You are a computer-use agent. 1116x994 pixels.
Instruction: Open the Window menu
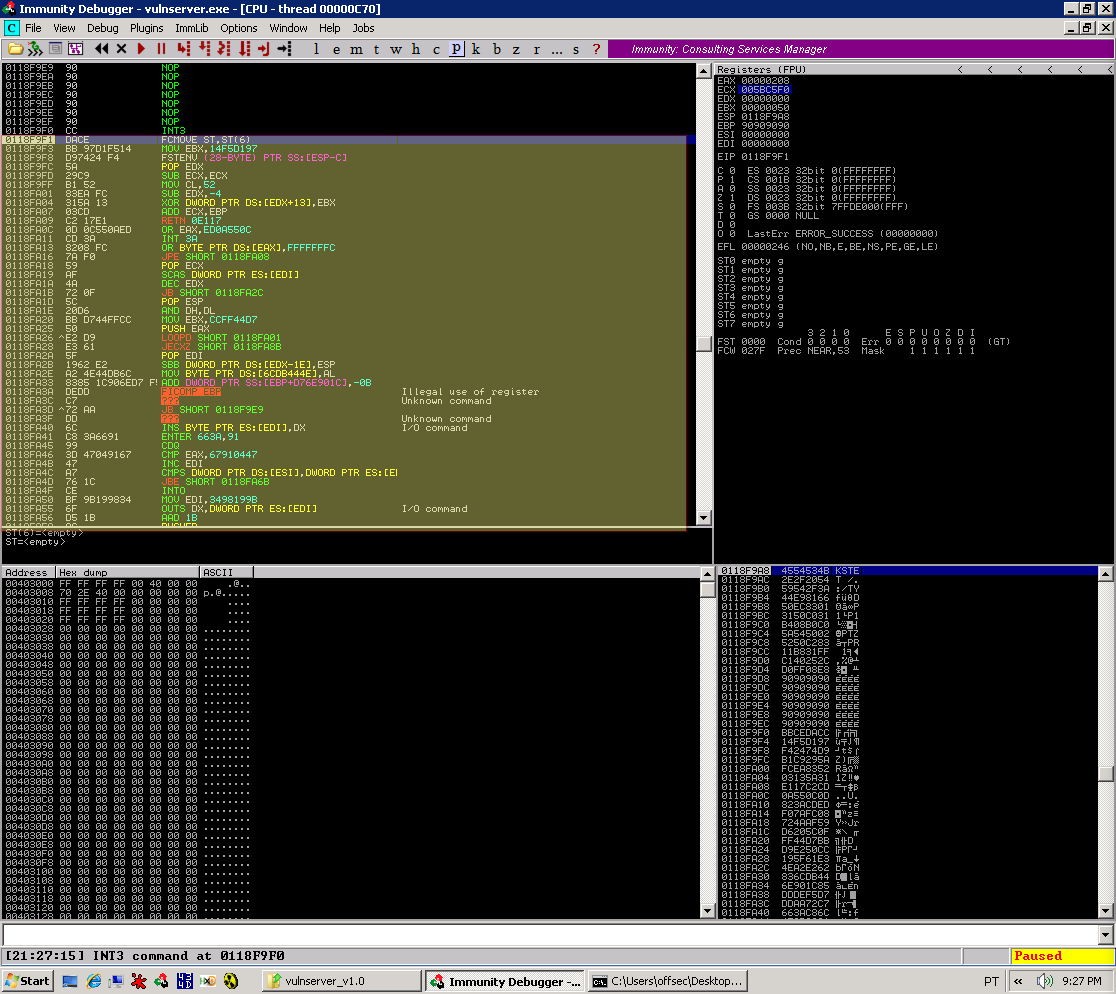288,28
